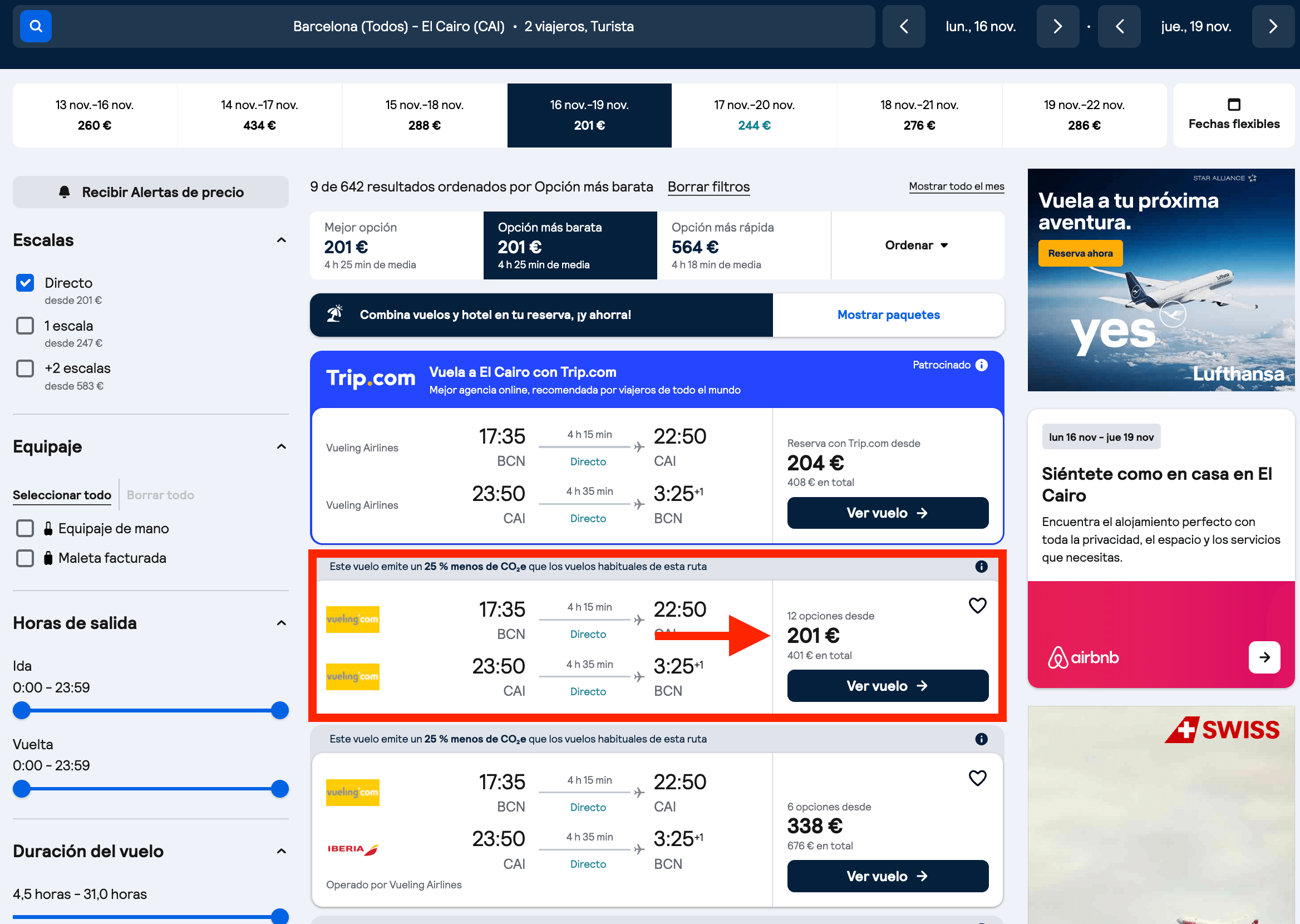Click the palm tree package icon
Viewport: 1300px width, 924px height.
(x=335, y=314)
